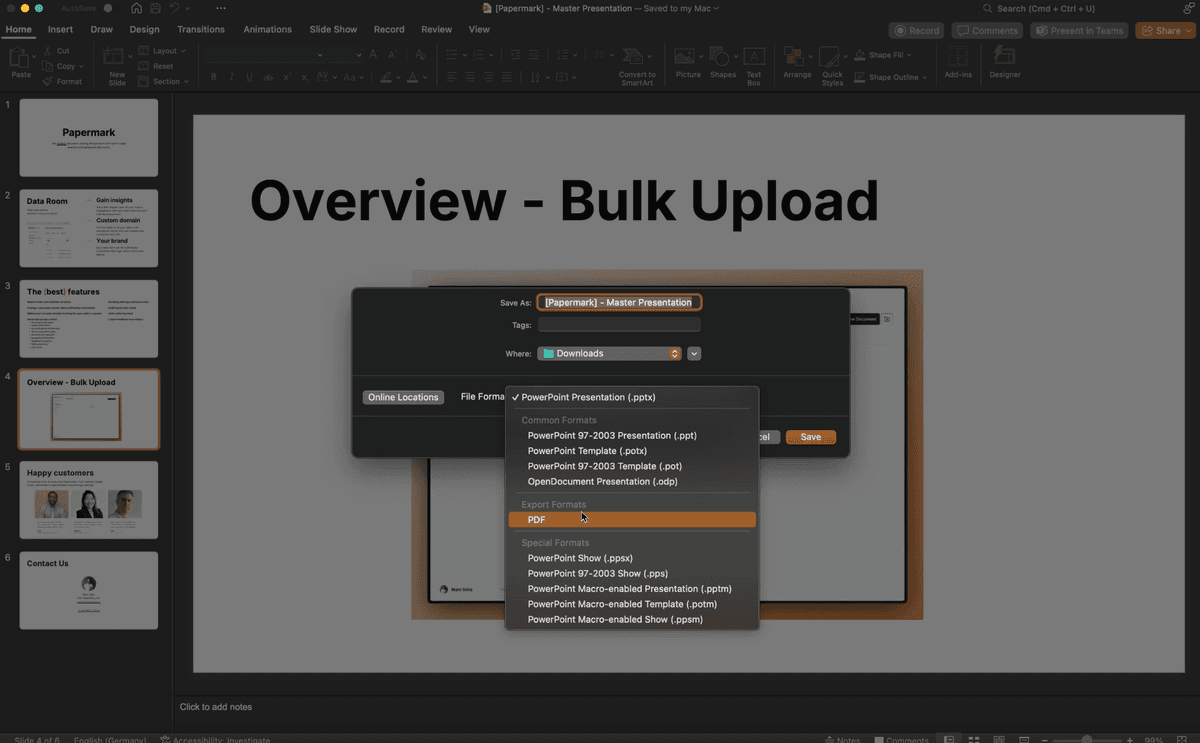Click the Picture icon in the ribbon
Viewport: 1200px width, 743px height.
(x=688, y=58)
